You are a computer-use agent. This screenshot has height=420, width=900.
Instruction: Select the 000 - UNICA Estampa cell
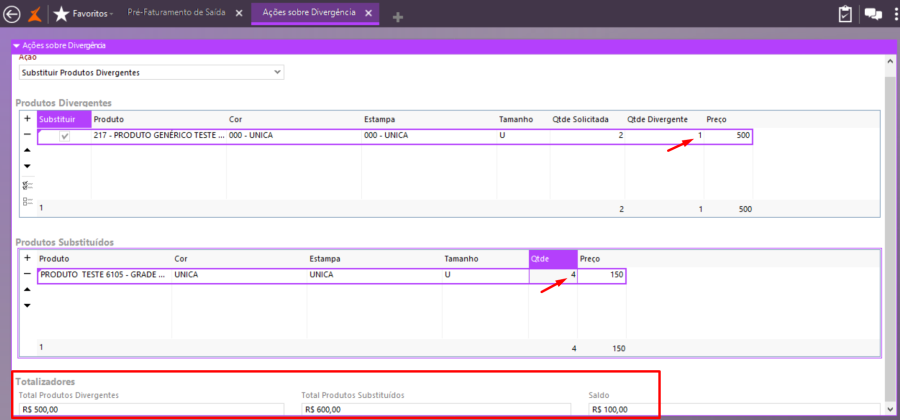[x=429, y=137]
